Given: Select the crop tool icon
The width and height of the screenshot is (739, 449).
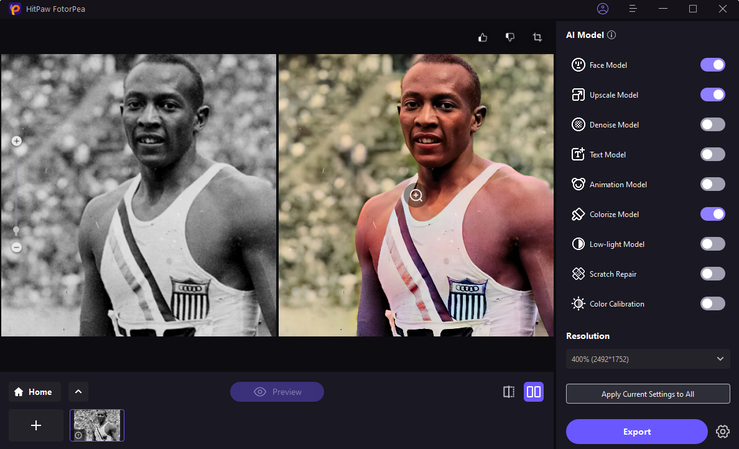Looking at the screenshot, I should pyautogui.click(x=537, y=37).
